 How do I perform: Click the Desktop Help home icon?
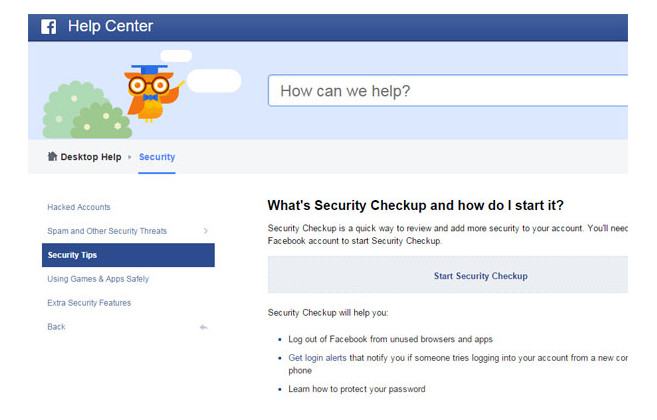tap(52, 157)
